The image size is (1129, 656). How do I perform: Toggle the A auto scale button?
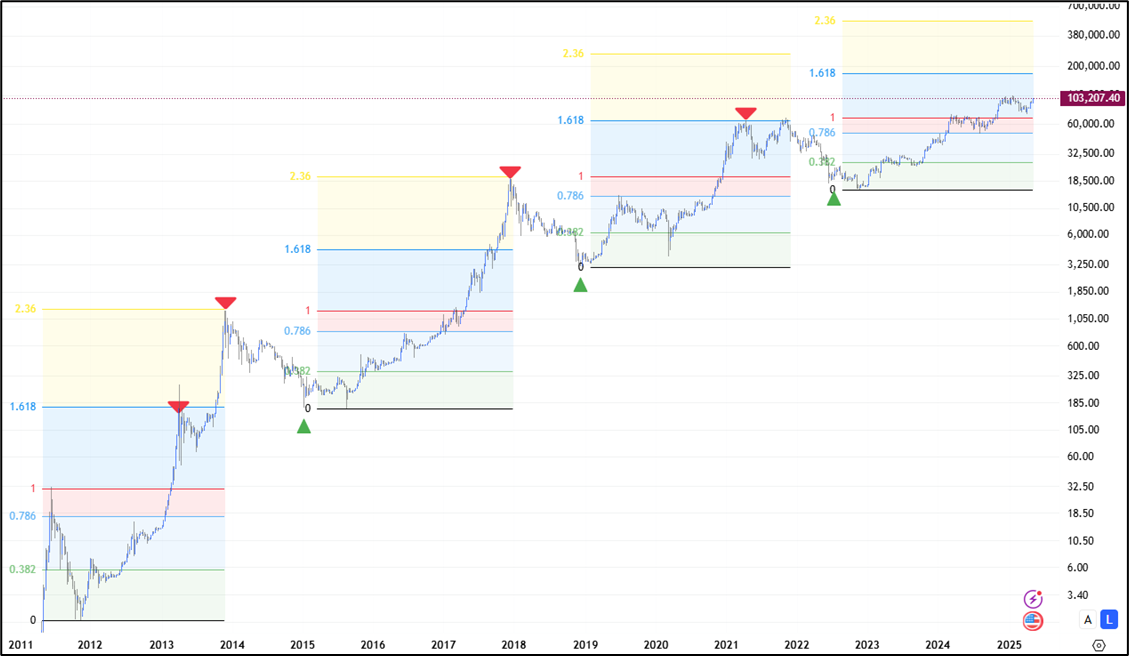(1087, 620)
